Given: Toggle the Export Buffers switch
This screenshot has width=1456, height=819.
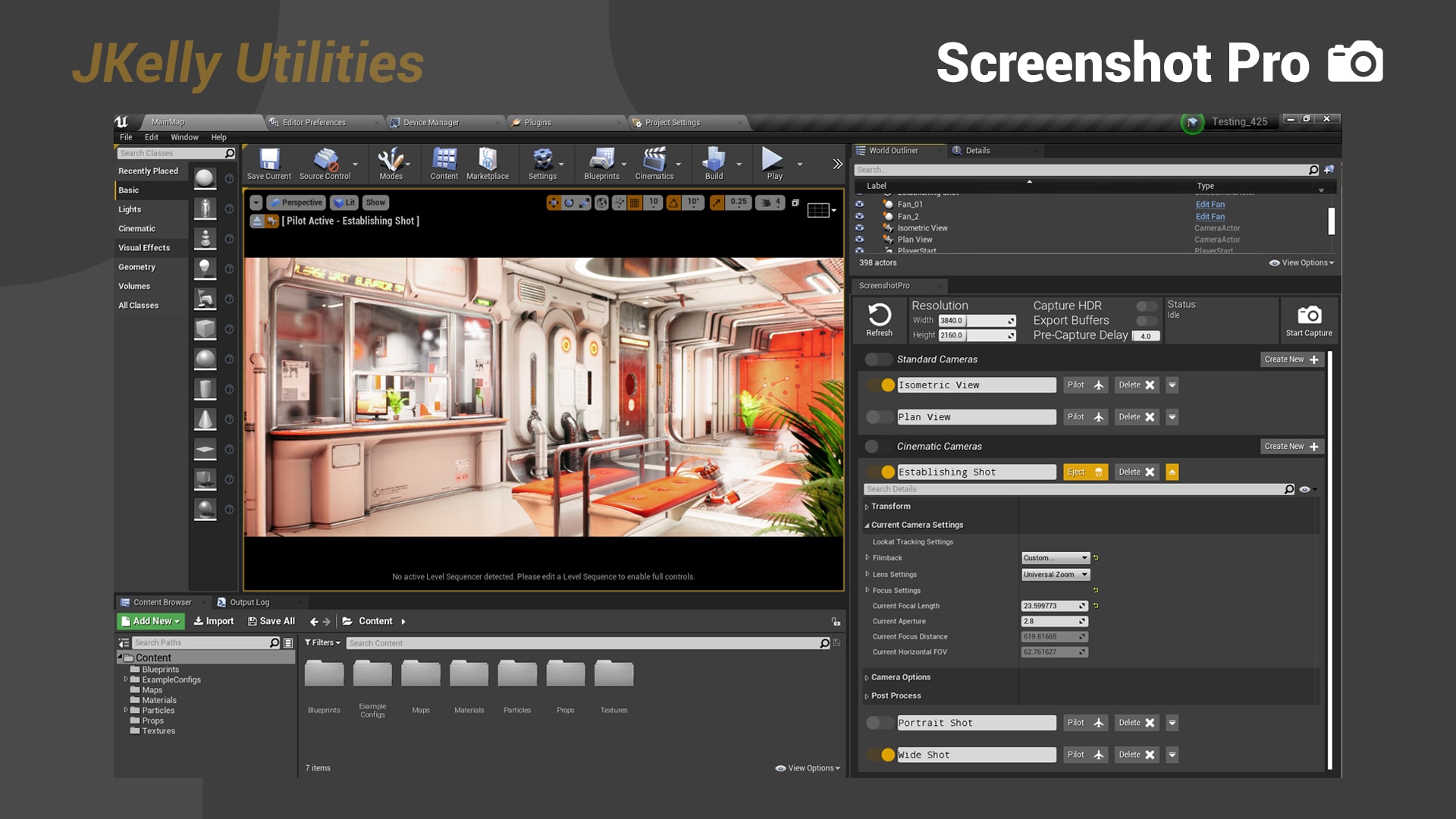Looking at the screenshot, I should tap(1147, 321).
